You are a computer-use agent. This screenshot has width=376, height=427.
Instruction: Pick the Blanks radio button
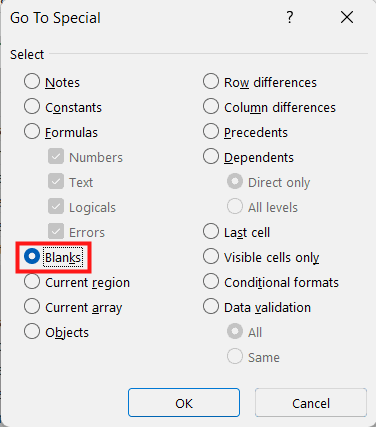coord(32,256)
